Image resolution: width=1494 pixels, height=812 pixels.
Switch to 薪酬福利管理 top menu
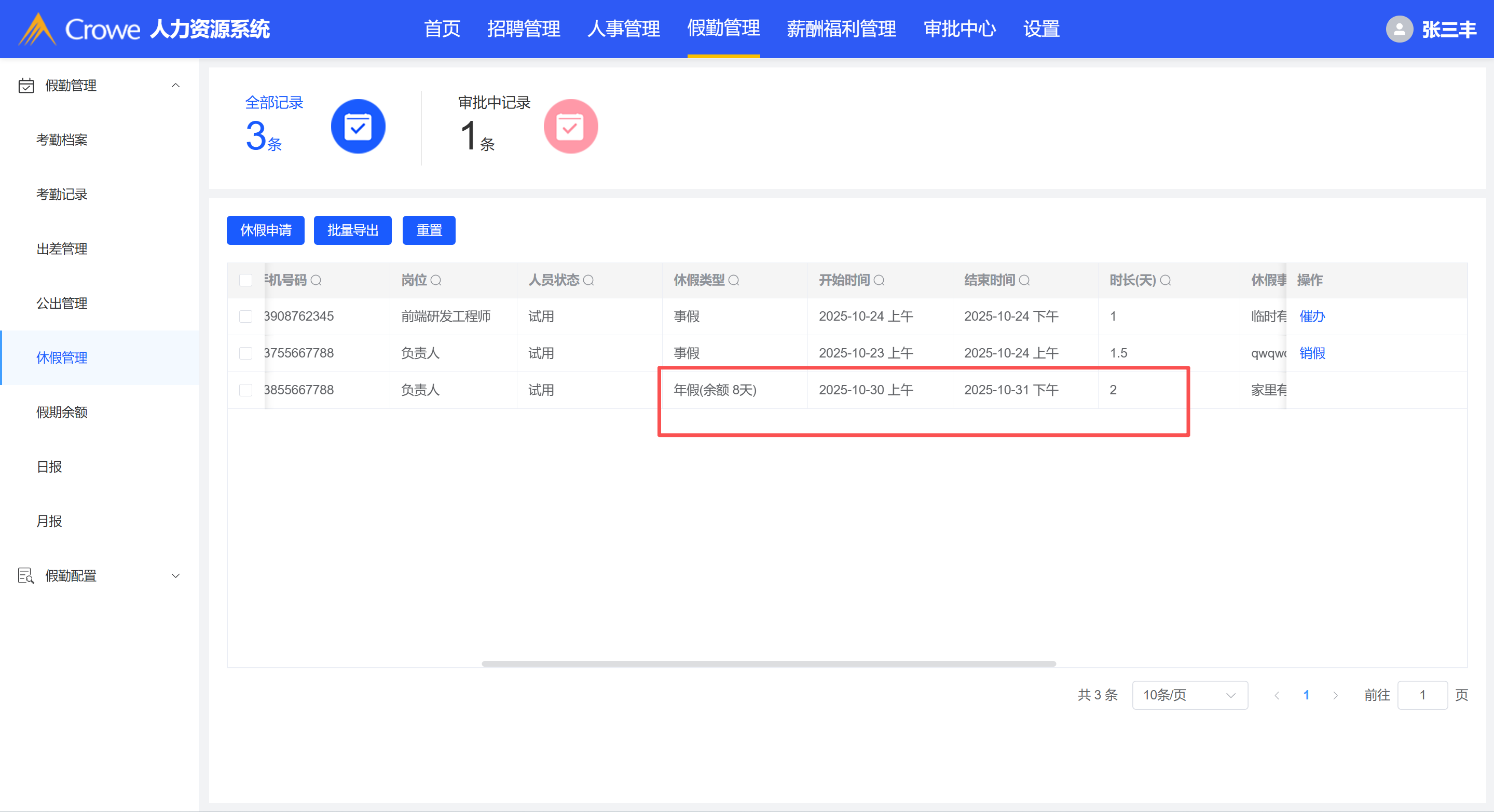point(841,29)
